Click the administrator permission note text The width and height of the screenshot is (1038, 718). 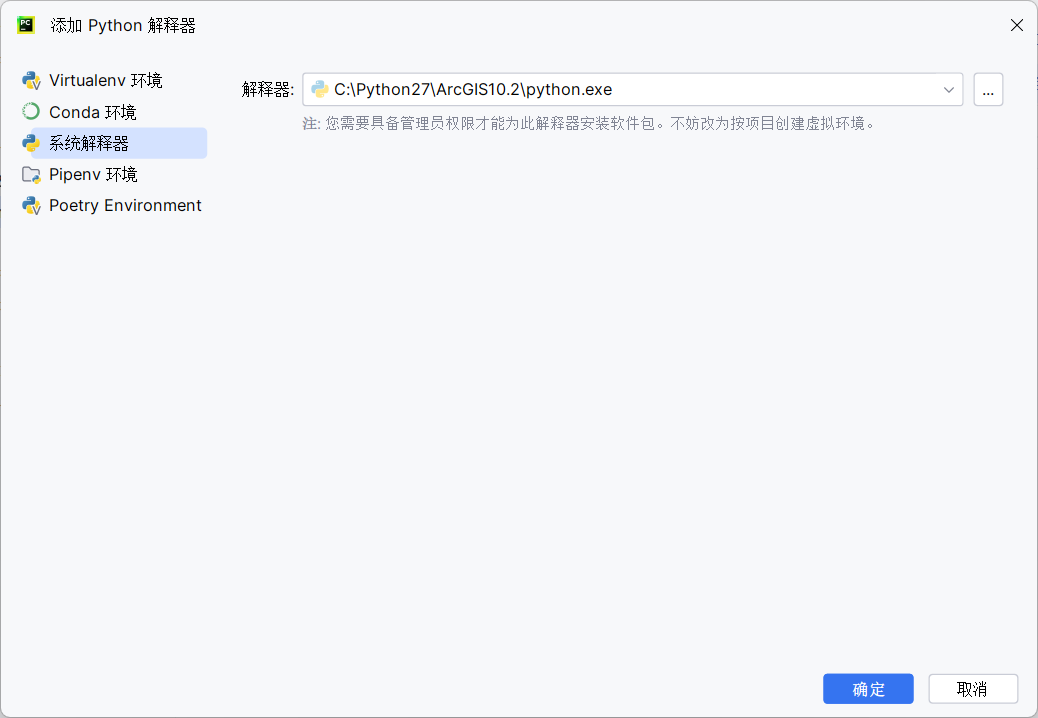(590, 124)
